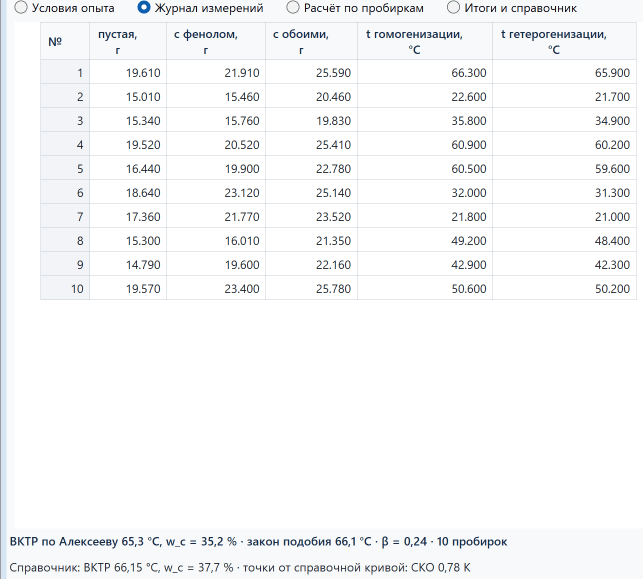
Task: Click the cell with value 21.800
Action: [425, 217]
